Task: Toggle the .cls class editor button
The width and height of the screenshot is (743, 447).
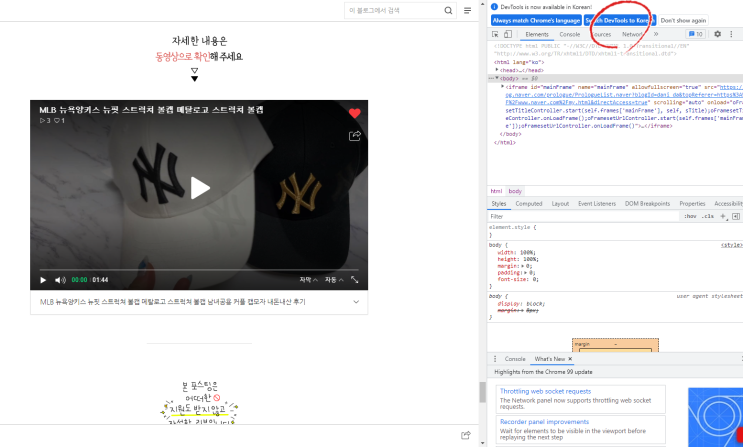Action: pos(708,216)
